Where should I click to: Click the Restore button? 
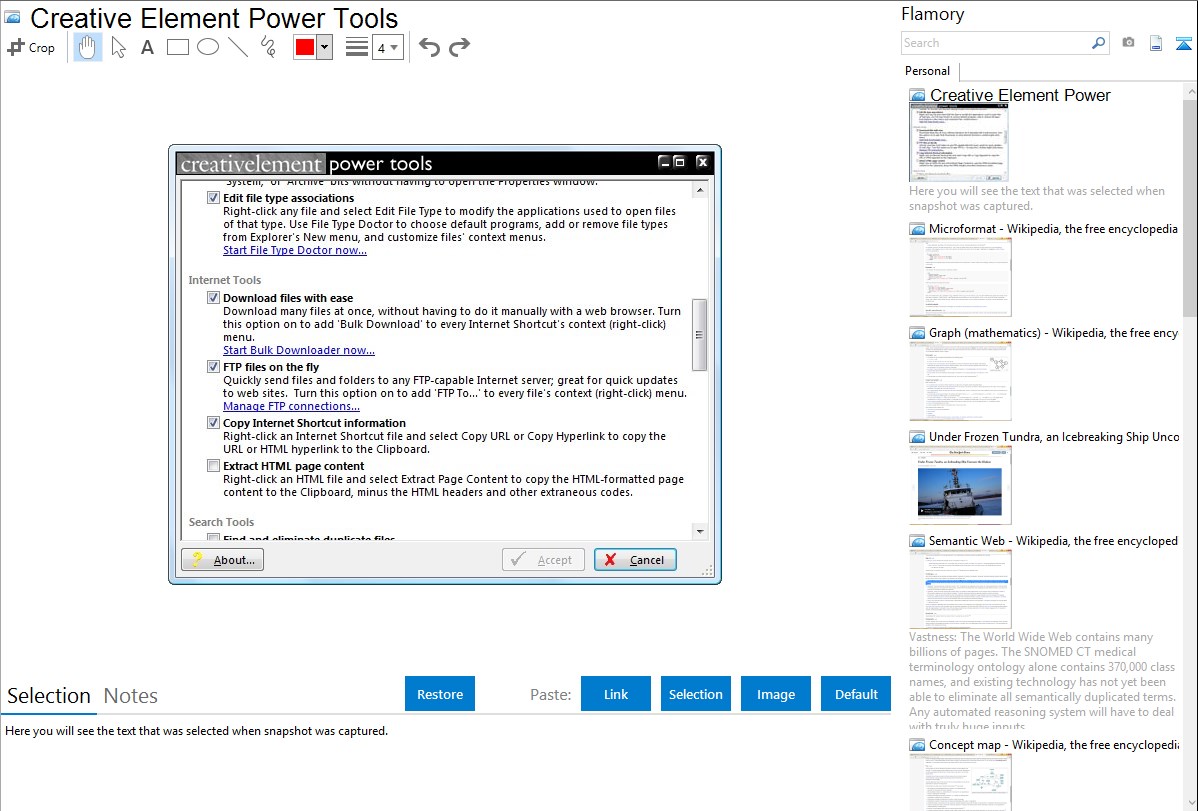tap(440, 694)
